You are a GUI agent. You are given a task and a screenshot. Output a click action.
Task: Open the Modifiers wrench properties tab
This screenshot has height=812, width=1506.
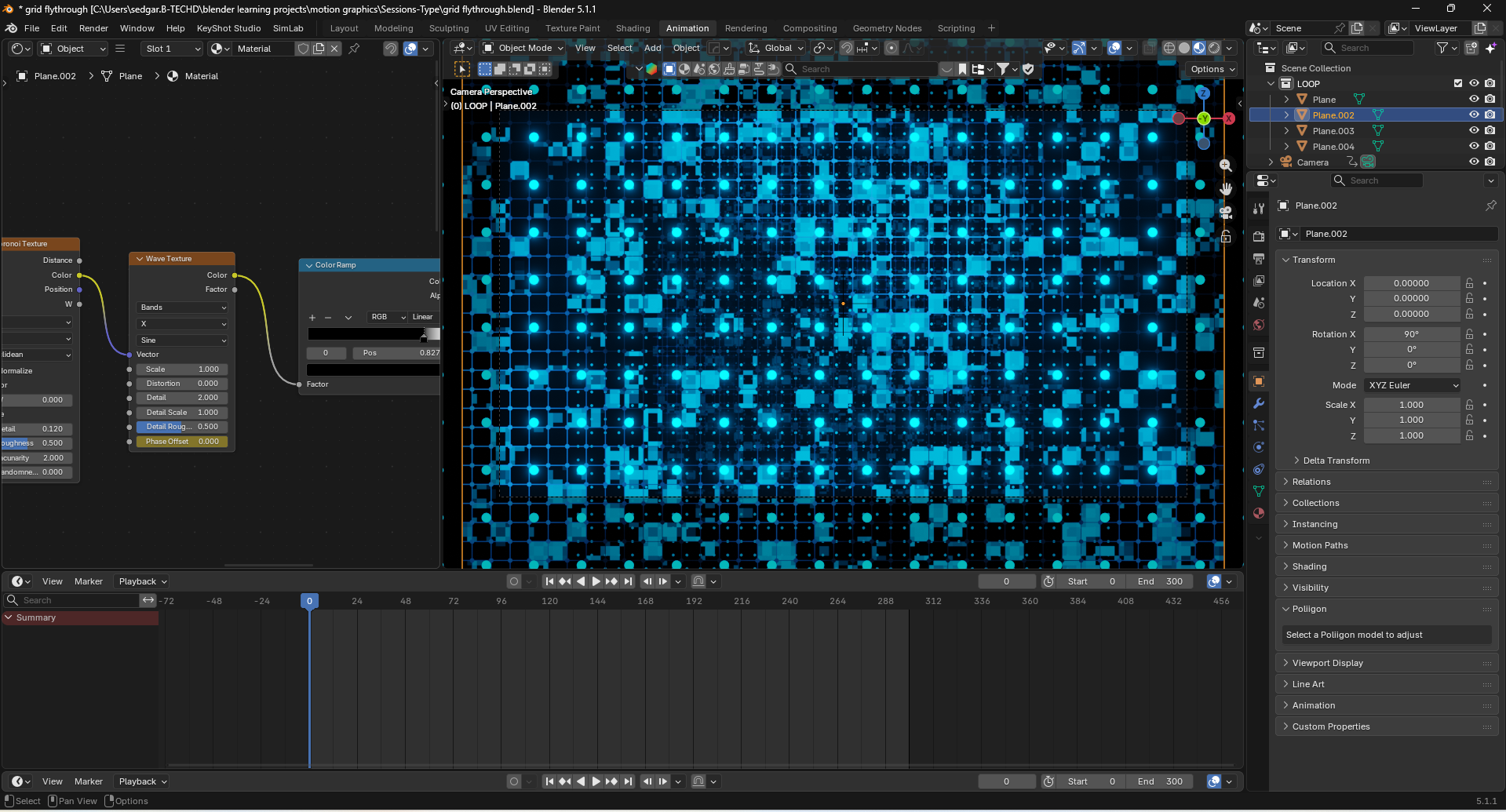(x=1259, y=403)
